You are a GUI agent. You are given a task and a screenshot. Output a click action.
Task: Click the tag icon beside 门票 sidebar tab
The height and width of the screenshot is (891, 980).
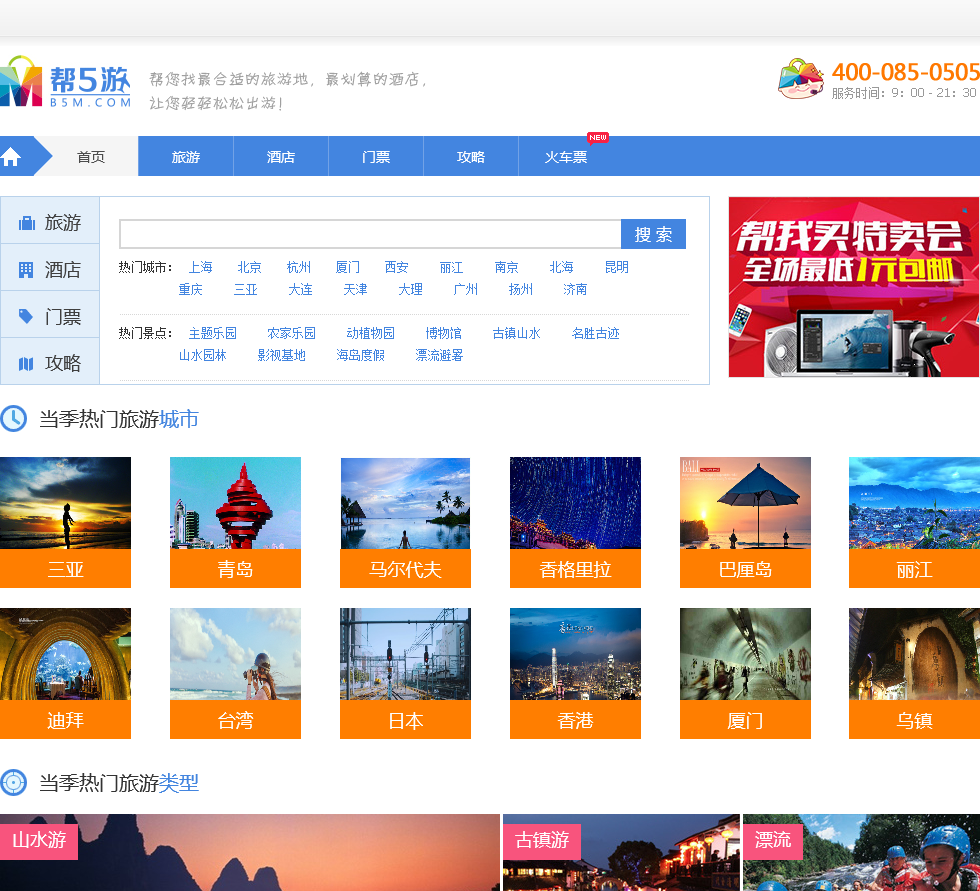point(26,316)
